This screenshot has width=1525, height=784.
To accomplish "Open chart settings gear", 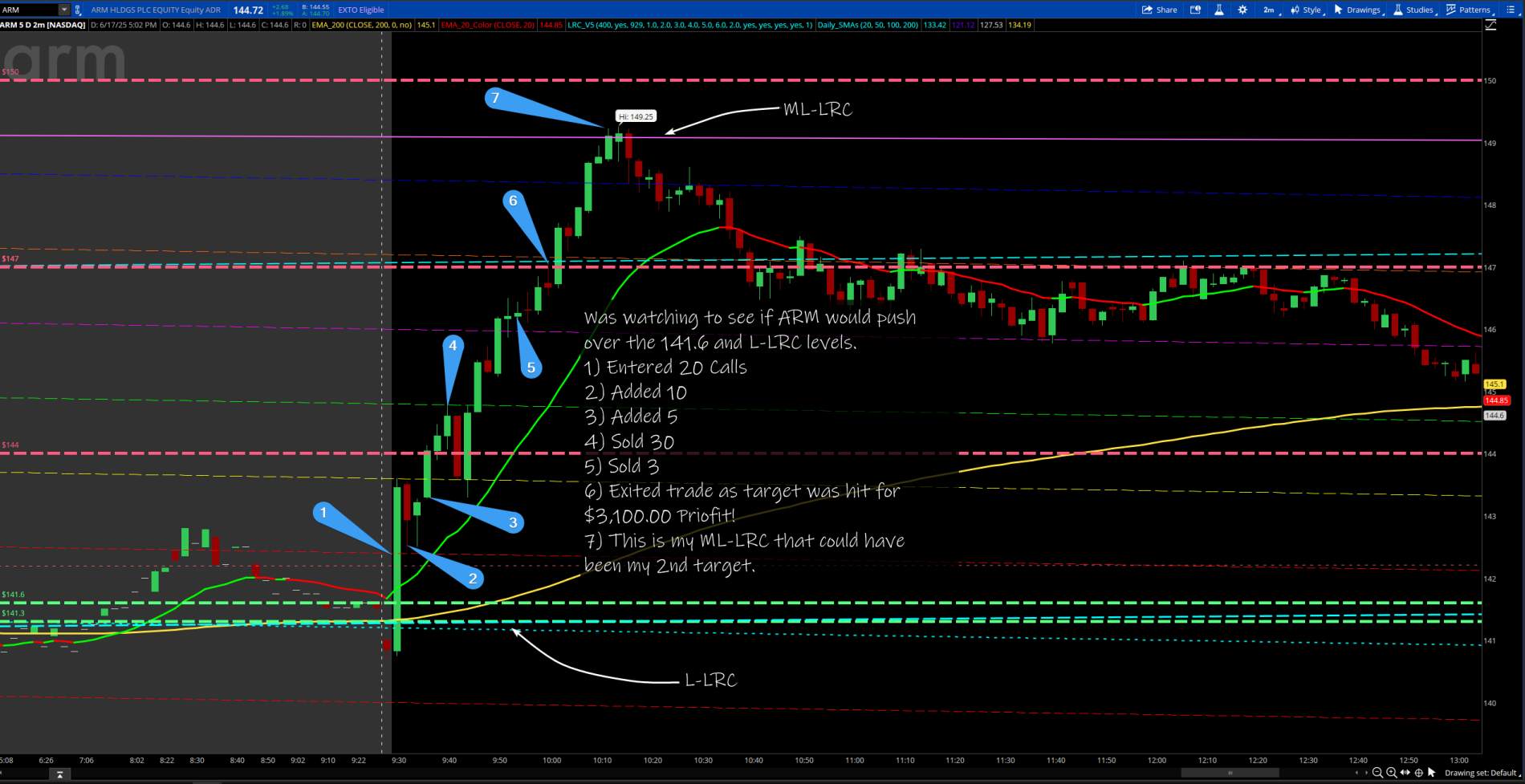I will 1242,10.
